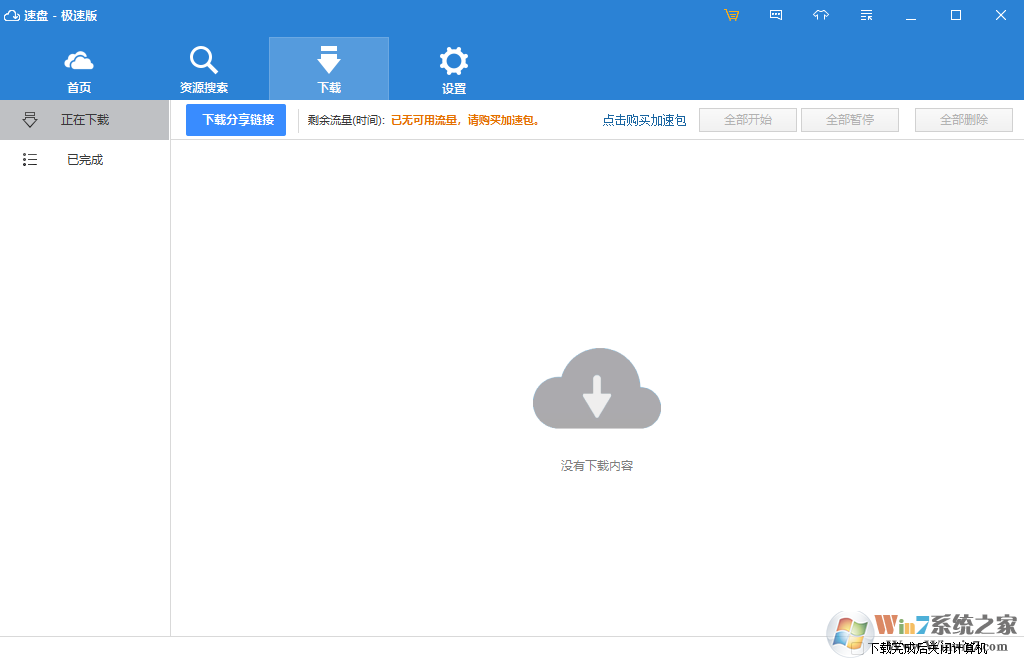Switch to 已完成 completed list
Screen dimensions: 1024x660
85,160
